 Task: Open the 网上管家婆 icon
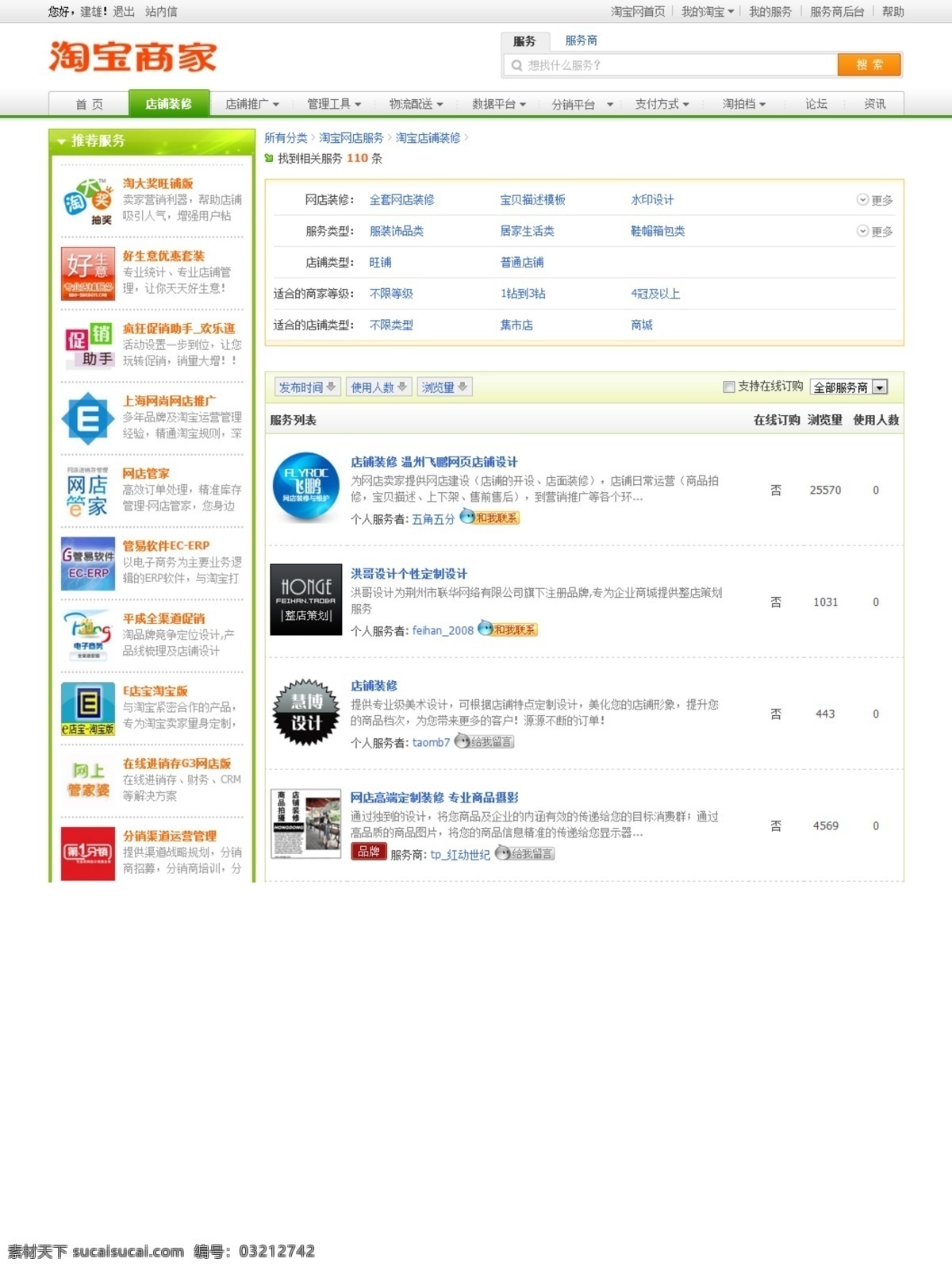88,781
